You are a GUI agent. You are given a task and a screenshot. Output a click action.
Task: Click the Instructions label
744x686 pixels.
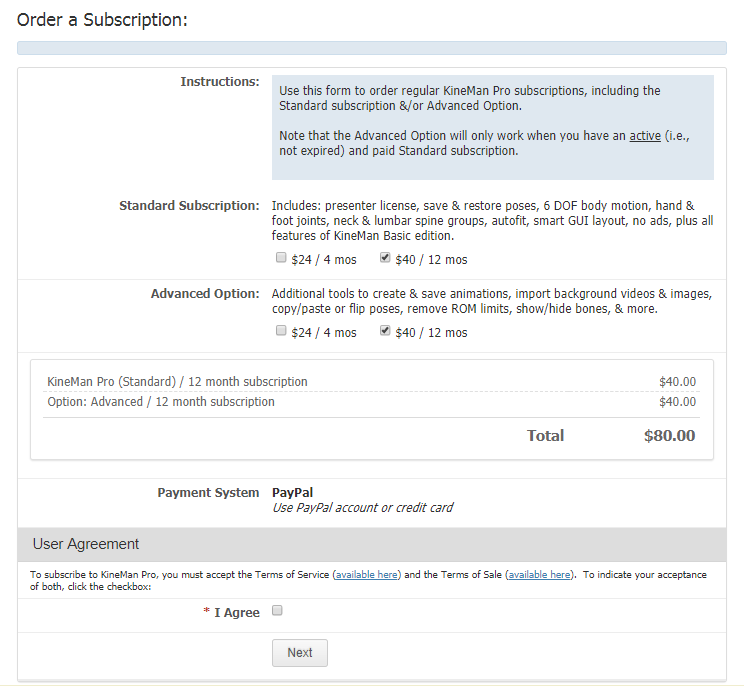(x=220, y=82)
